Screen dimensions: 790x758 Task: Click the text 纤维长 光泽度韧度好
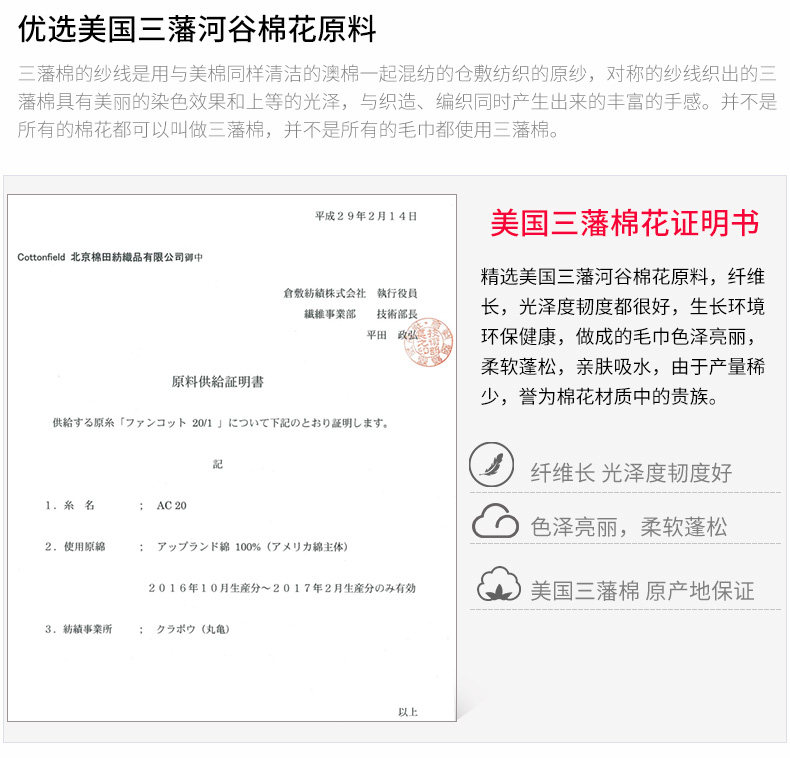(631, 473)
